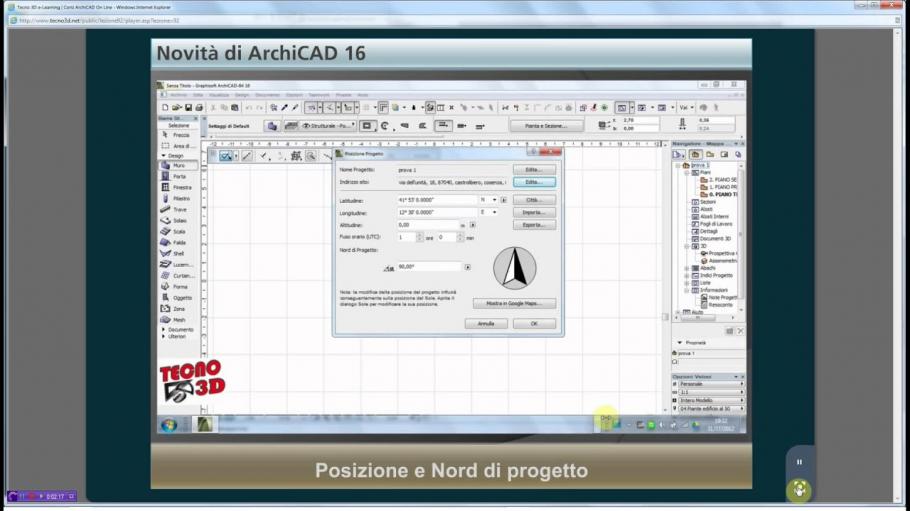Click the Altitudine input field

[x=428, y=225]
